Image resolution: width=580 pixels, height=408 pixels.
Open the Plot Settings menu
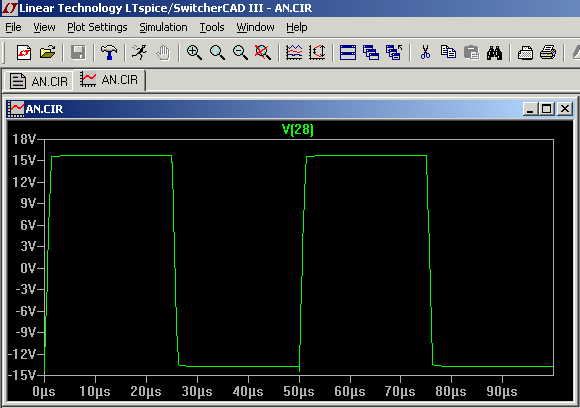tap(97, 27)
